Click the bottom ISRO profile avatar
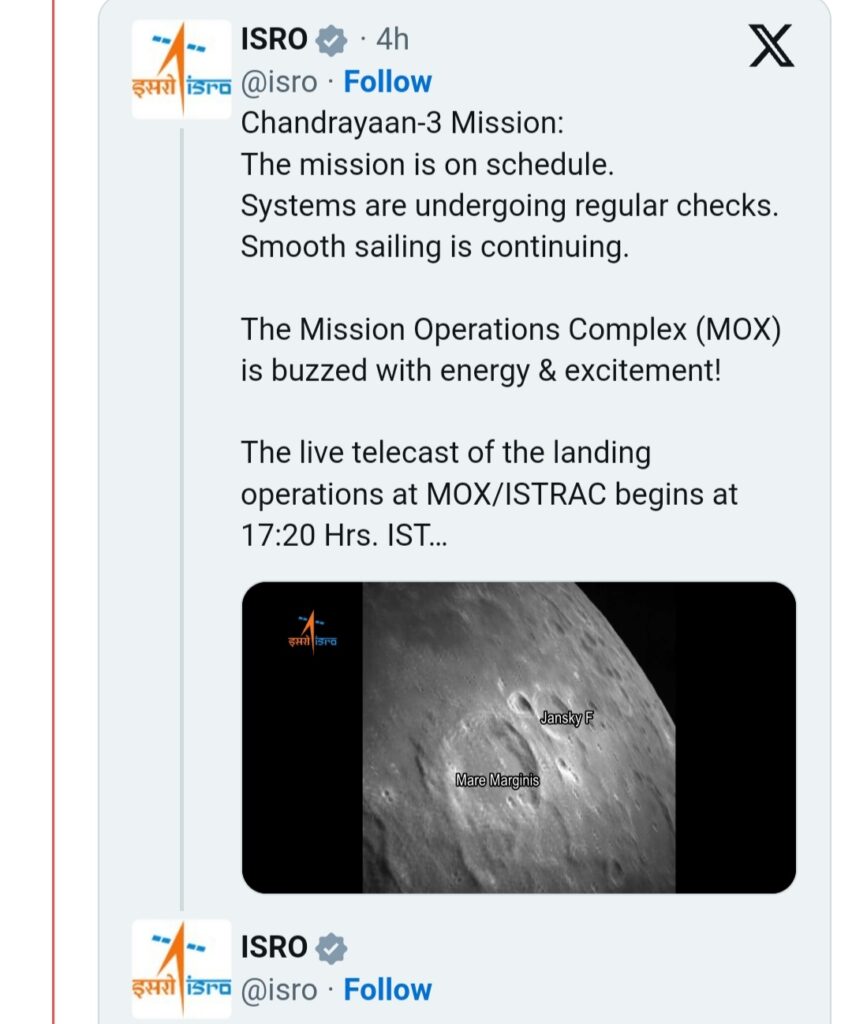Viewport: 852px width, 1024px height. point(181,968)
